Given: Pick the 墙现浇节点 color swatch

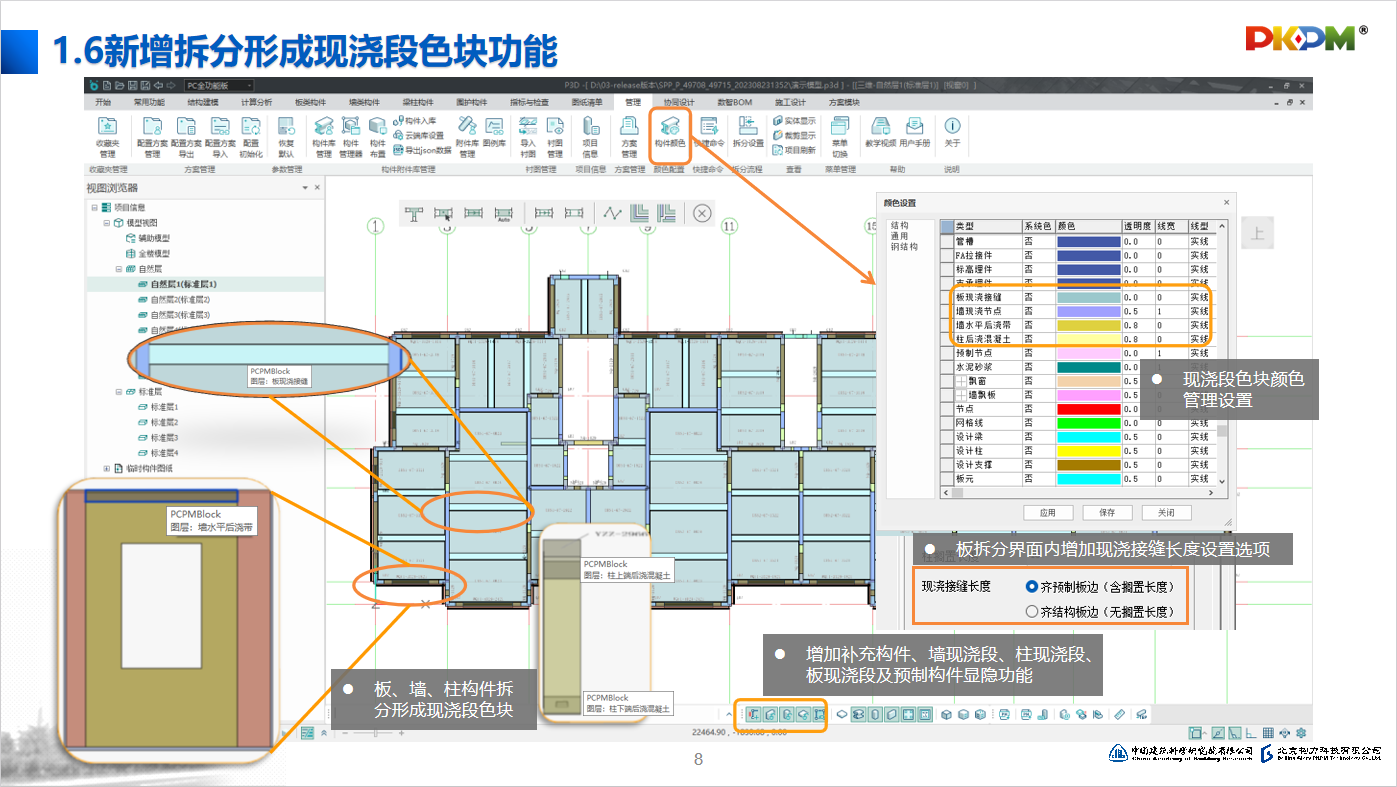Looking at the screenshot, I should tap(1087, 311).
